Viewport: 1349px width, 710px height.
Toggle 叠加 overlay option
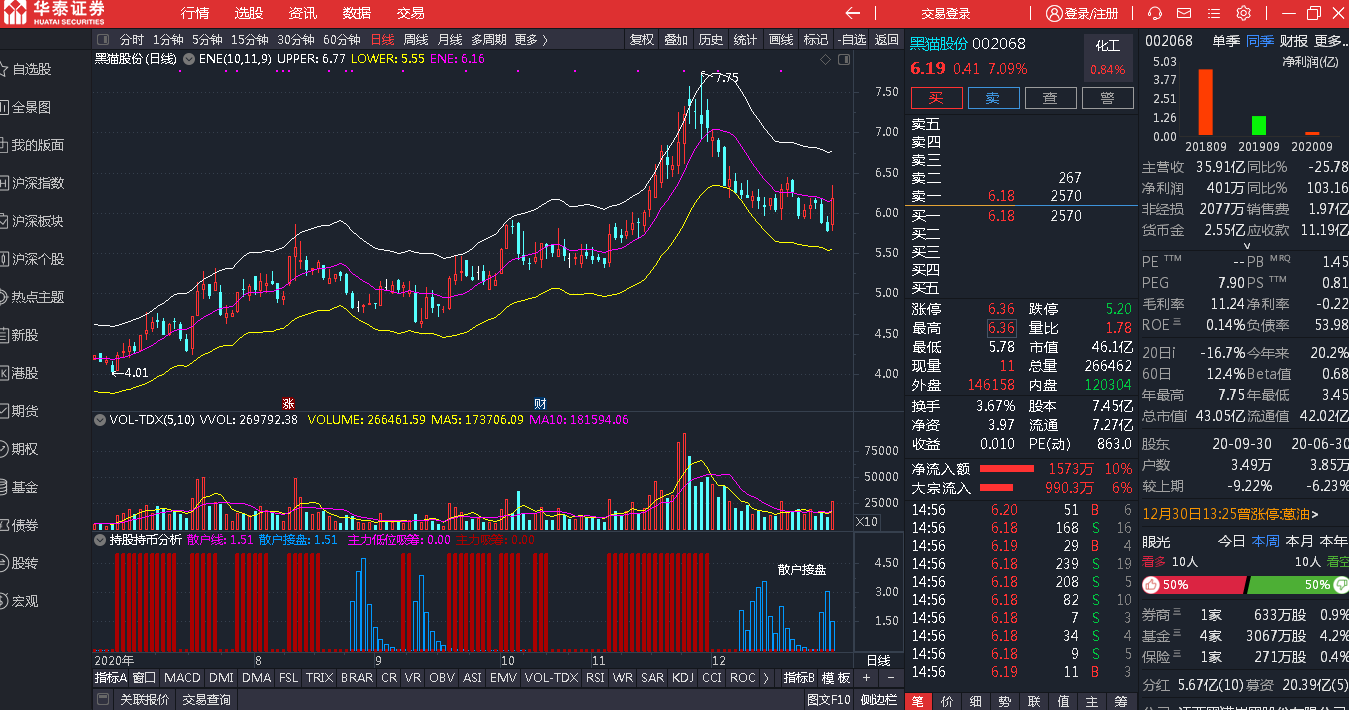(676, 40)
